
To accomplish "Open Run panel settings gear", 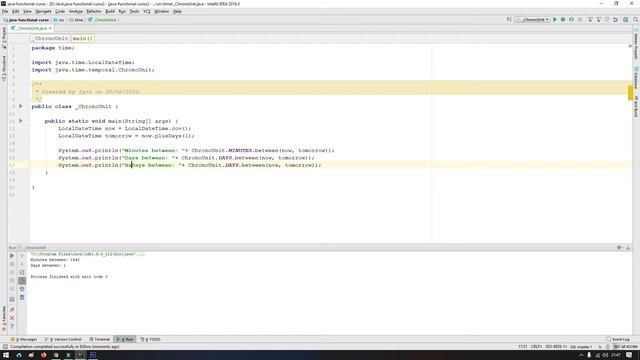I will tap(619, 247).
